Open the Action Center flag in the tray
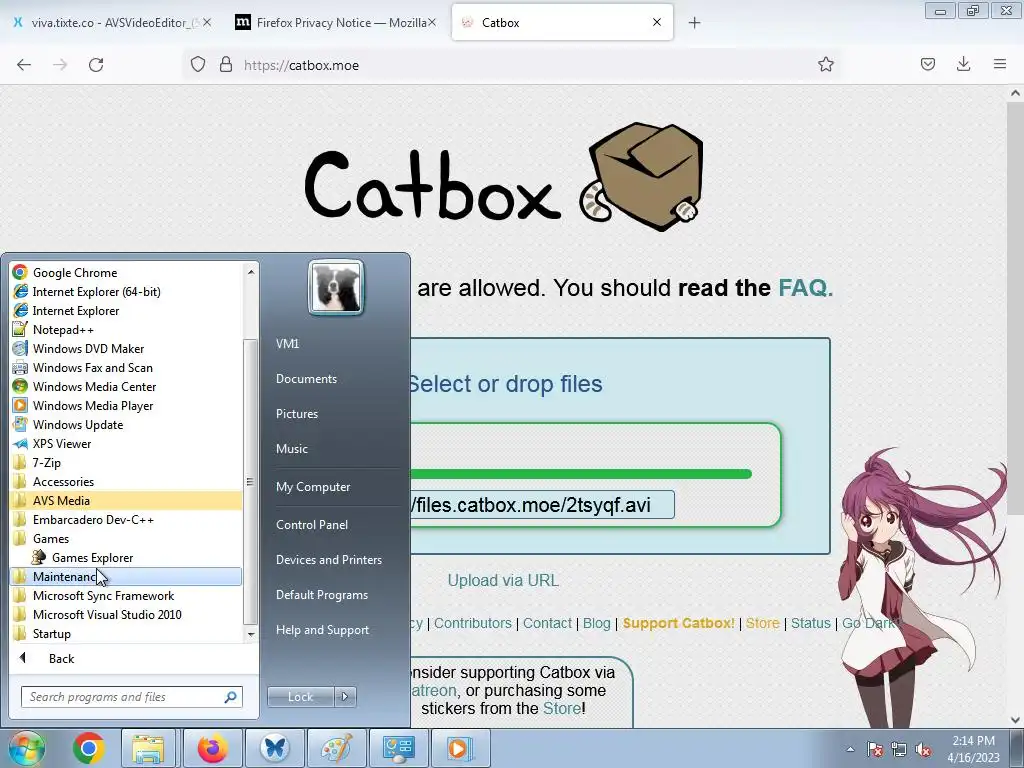Screen dimensions: 1024x768 875,749
